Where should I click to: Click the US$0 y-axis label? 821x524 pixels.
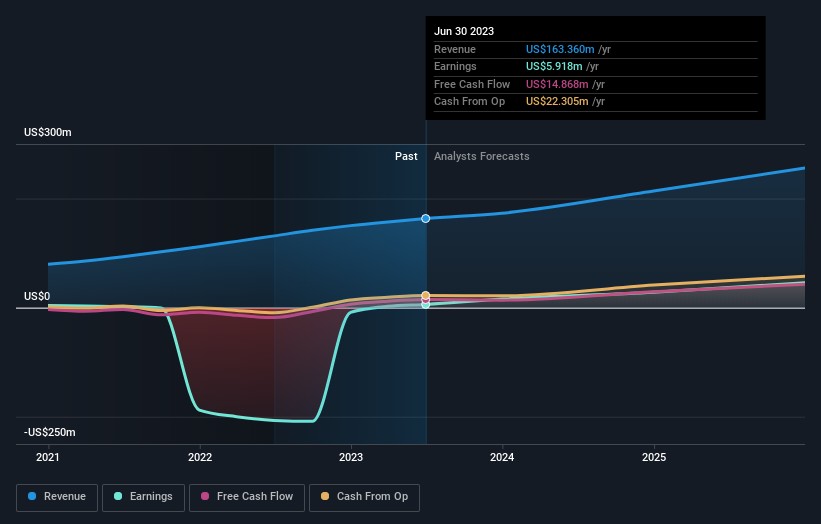(37, 296)
